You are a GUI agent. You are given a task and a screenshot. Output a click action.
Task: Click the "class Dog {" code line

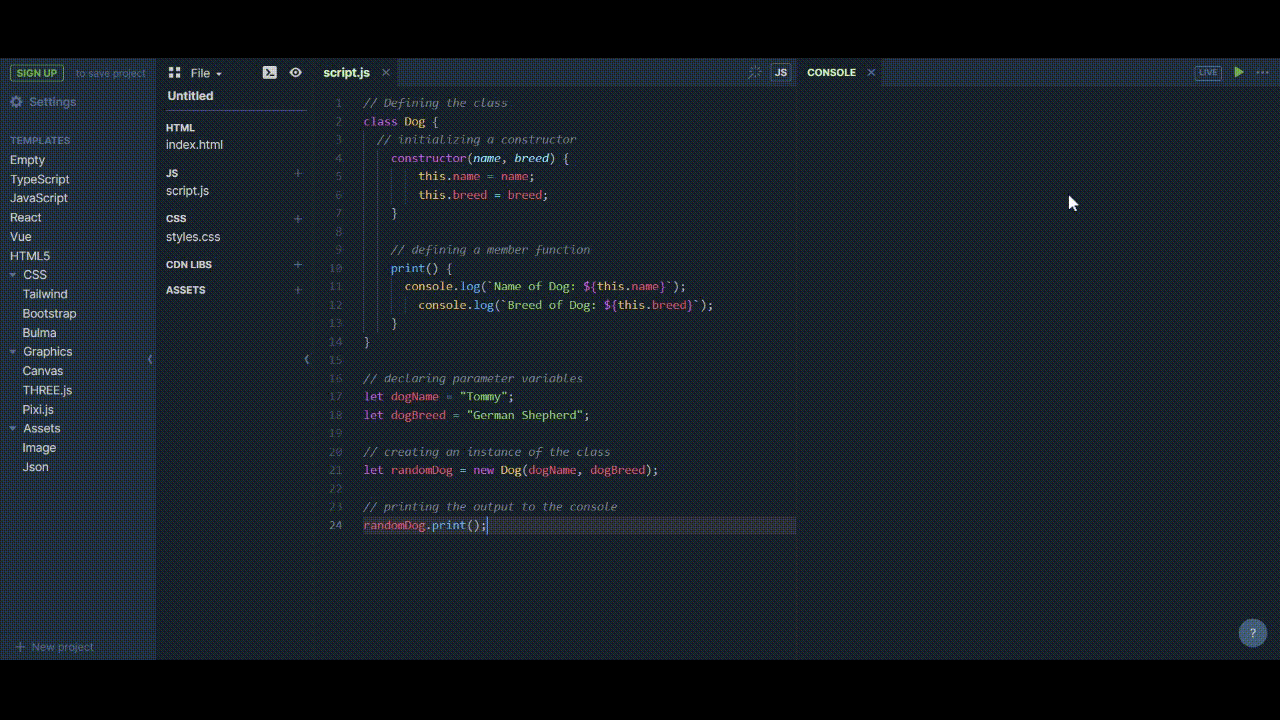401,121
